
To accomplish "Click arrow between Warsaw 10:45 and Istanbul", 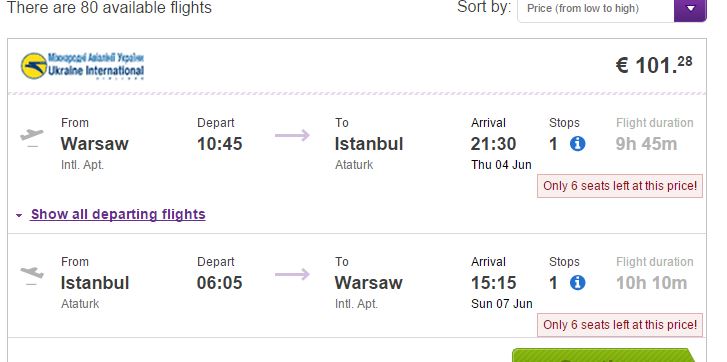I will pyautogui.click(x=292, y=135).
